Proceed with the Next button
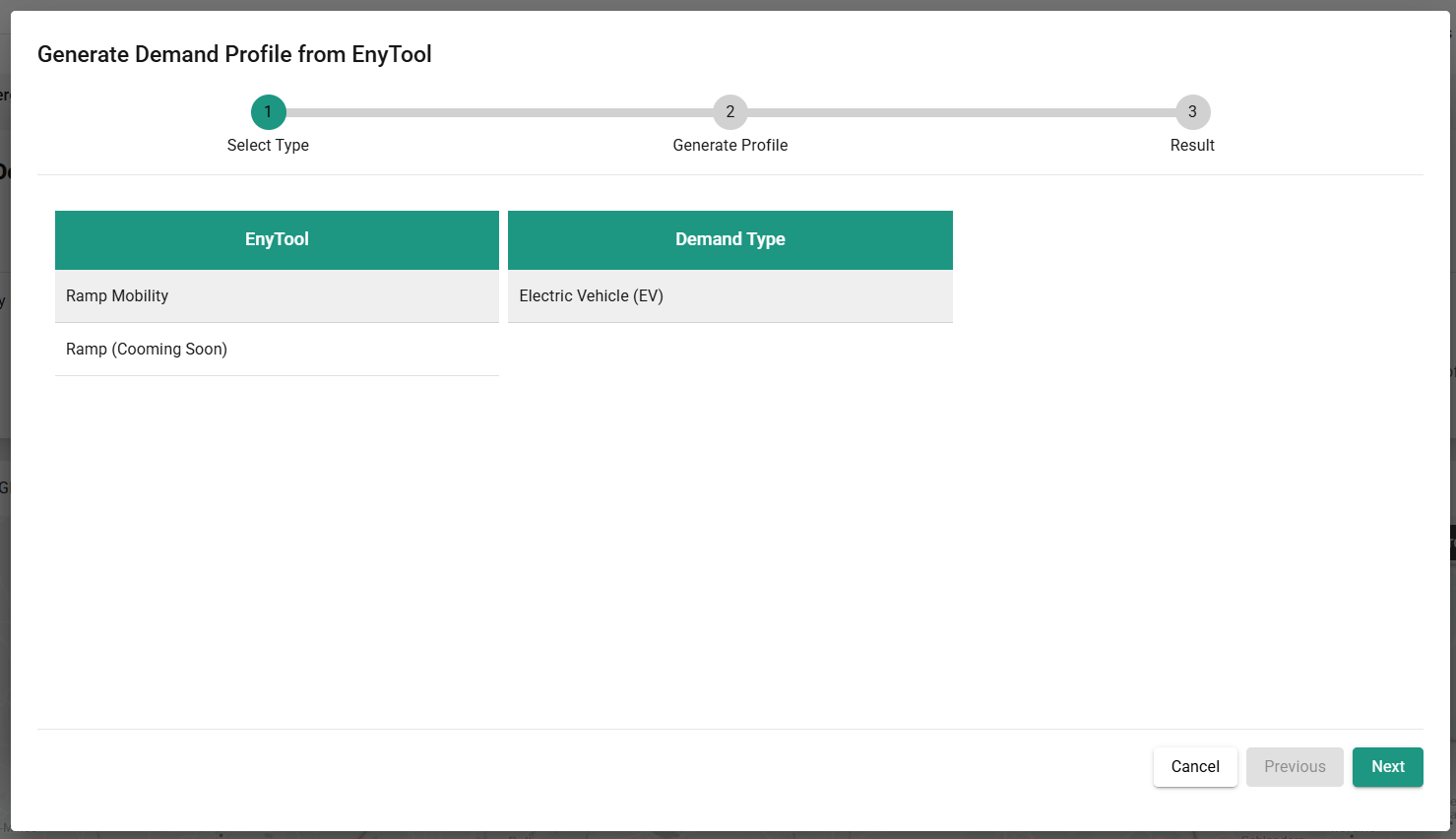The width and height of the screenshot is (1456, 839). [1387, 766]
